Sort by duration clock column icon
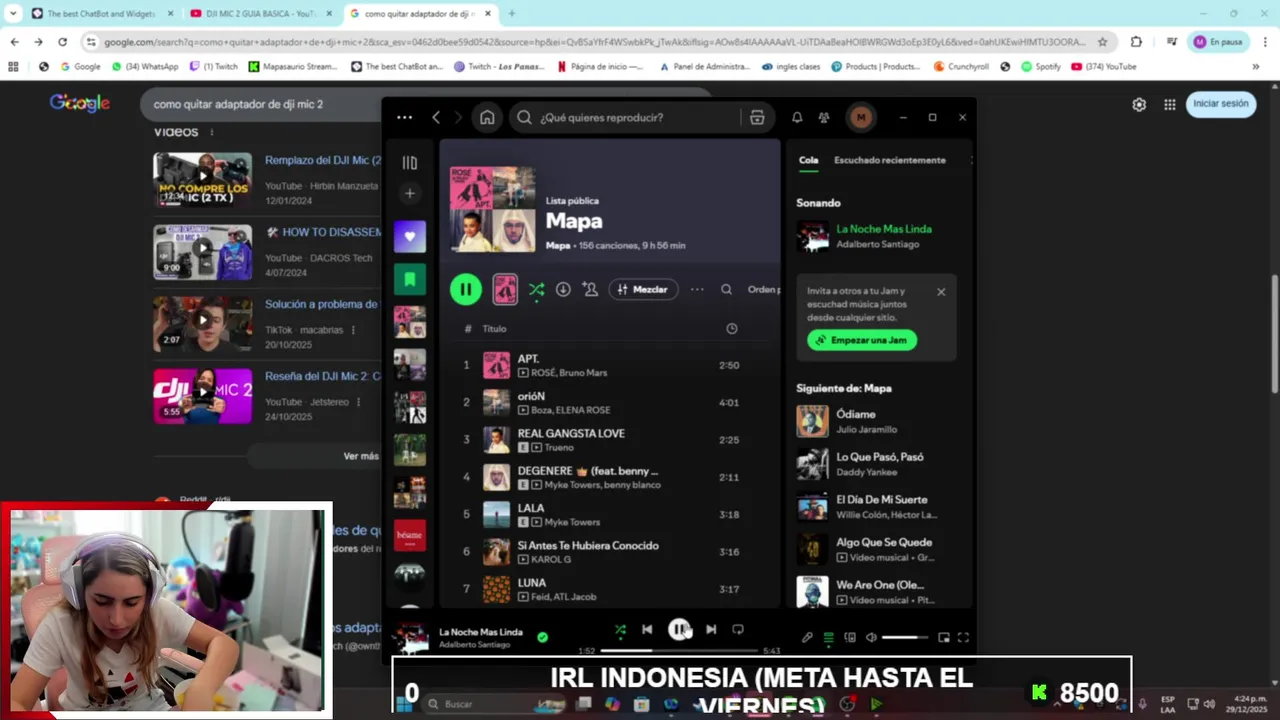The height and width of the screenshot is (720, 1280). coord(731,328)
